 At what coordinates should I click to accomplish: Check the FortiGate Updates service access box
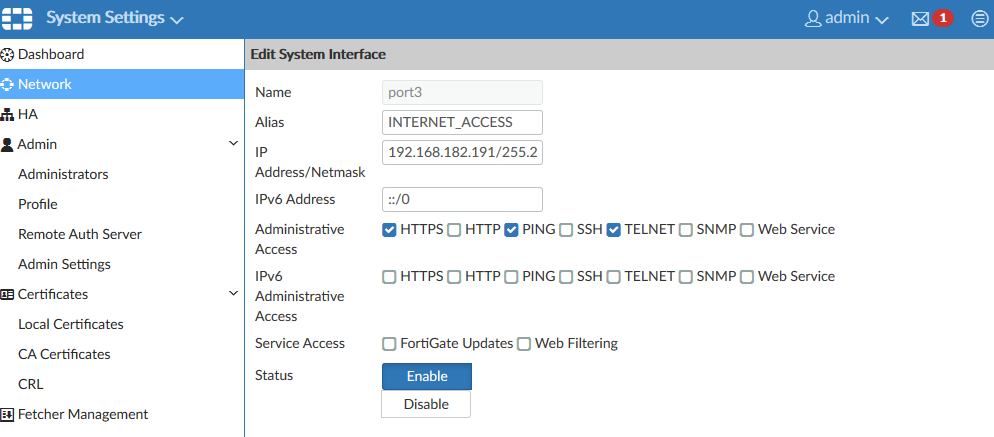coord(389,344)
